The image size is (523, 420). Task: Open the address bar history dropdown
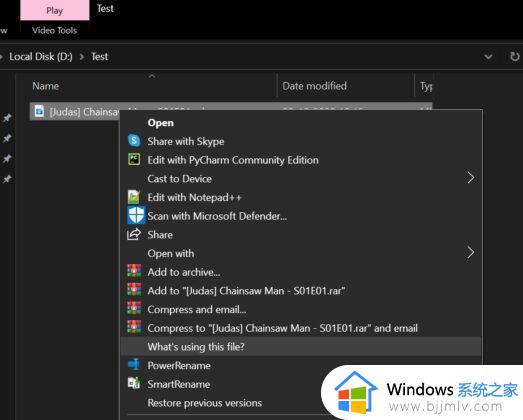coord(488,57)
